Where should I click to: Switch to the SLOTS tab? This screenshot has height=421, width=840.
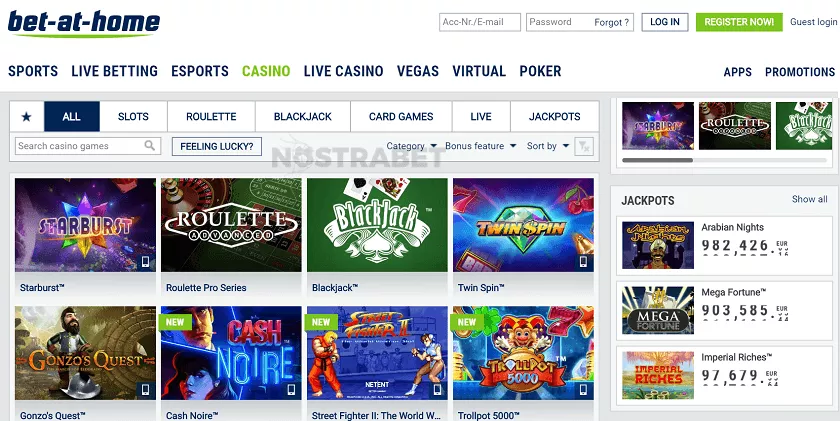133,116
